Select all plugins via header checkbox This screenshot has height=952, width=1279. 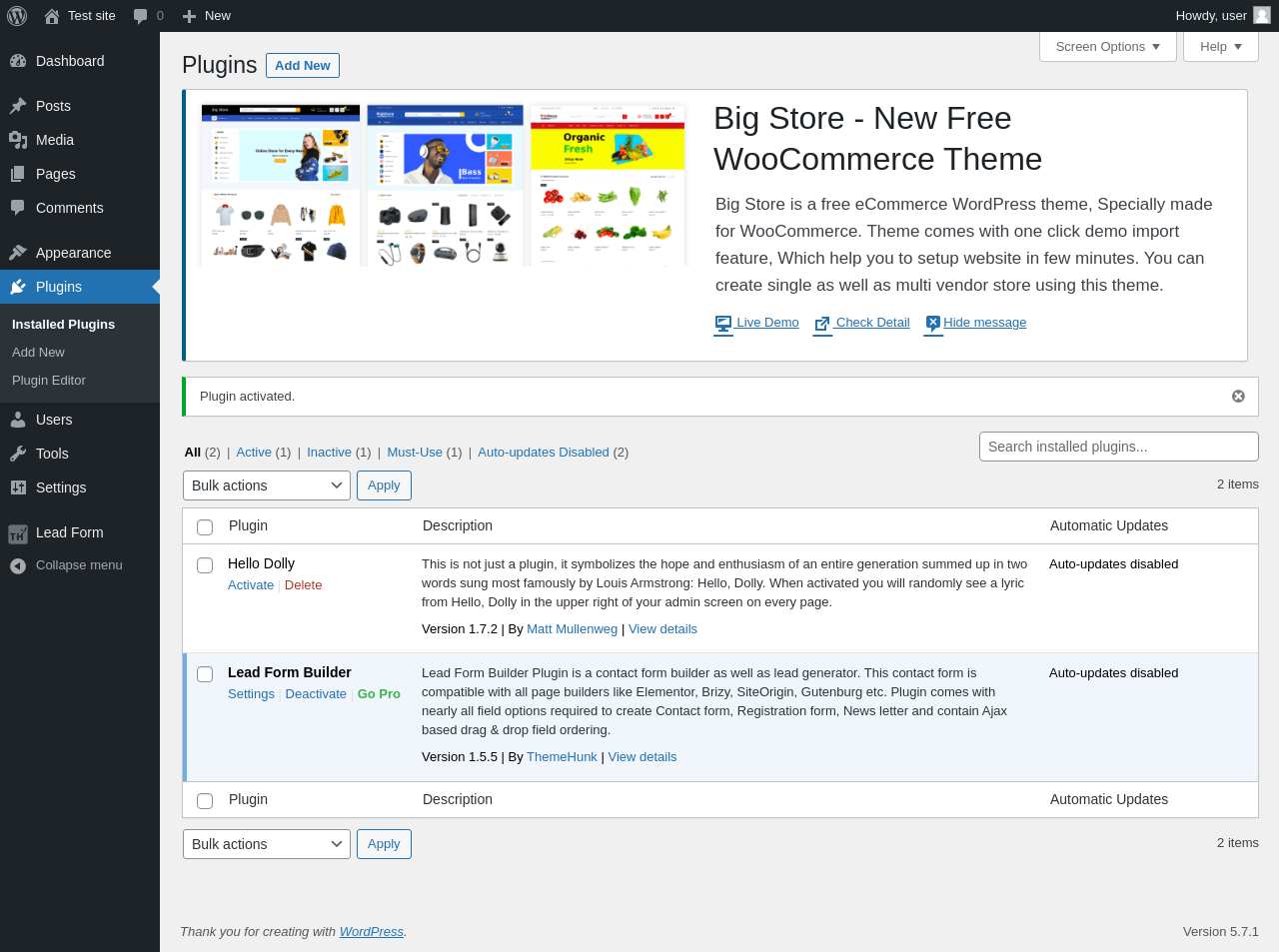tap(205, 527)
